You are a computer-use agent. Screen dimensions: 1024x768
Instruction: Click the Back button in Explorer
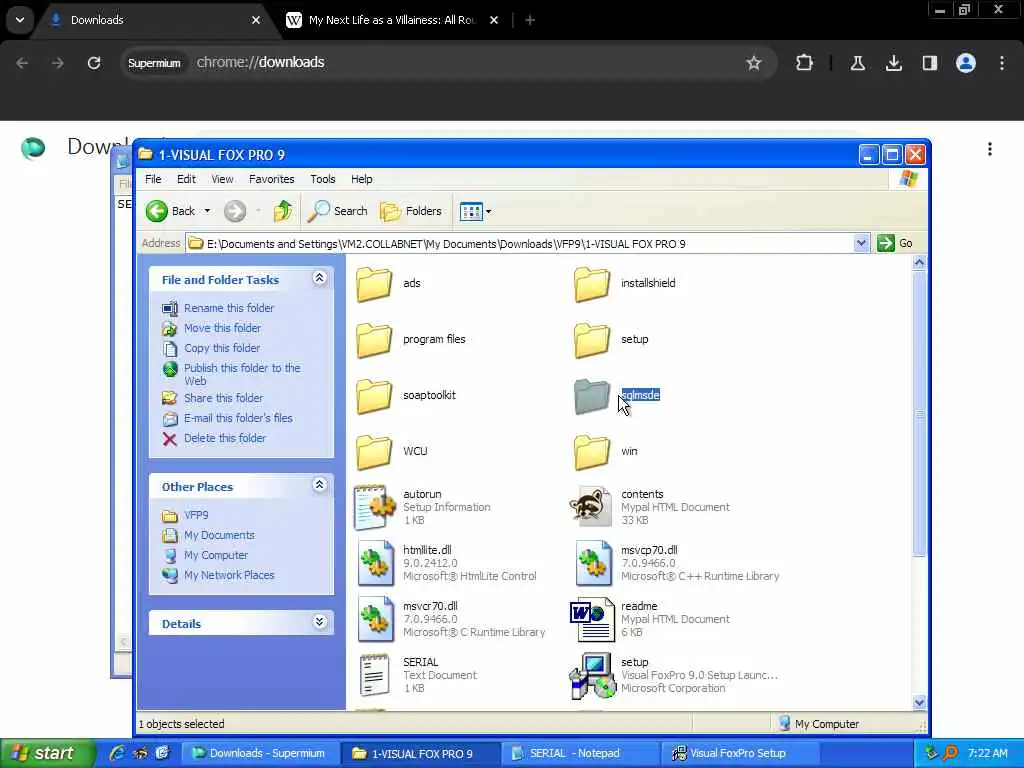[x=170, y=211]
